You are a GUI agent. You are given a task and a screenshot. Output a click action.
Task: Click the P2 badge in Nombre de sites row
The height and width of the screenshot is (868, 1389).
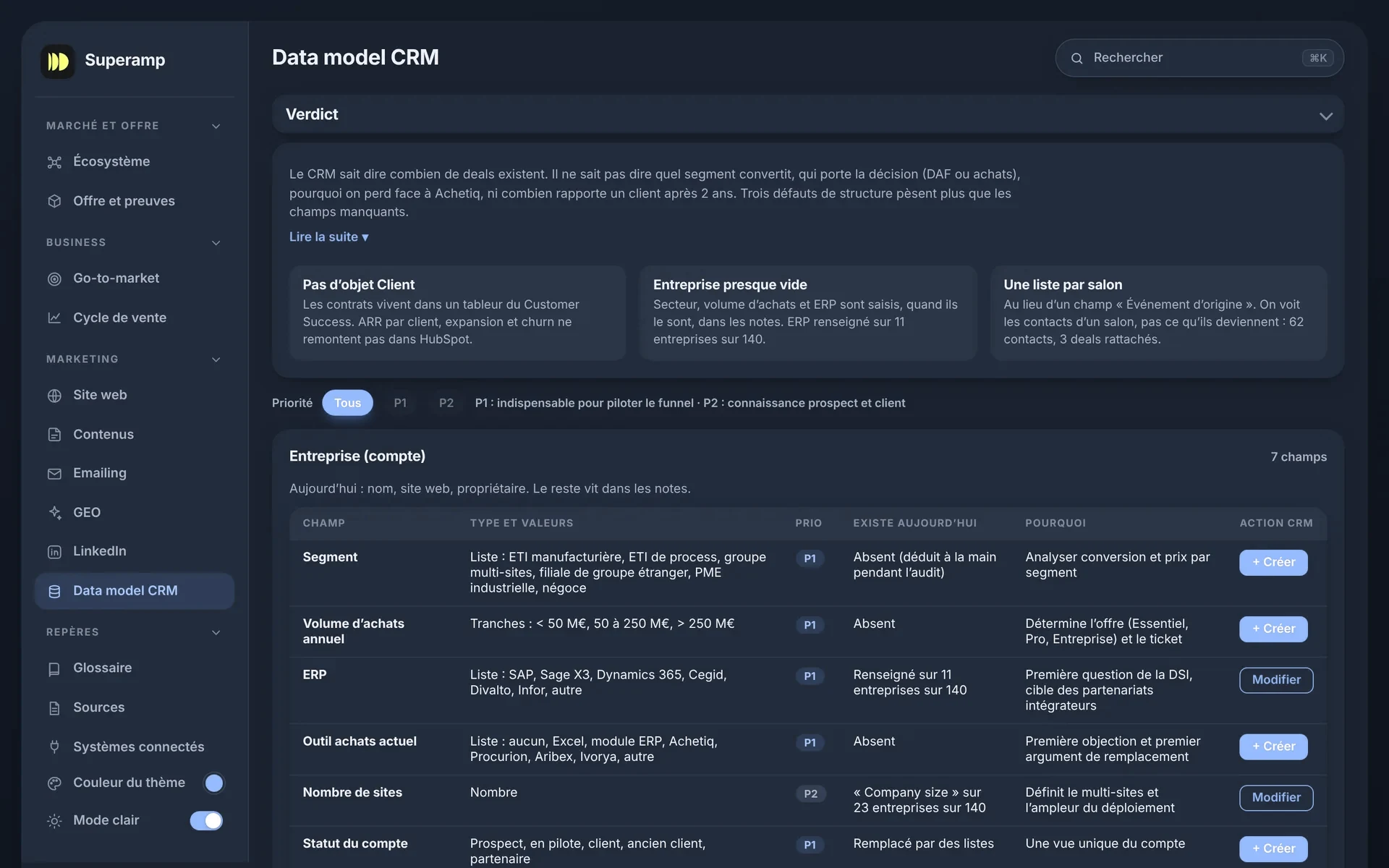coord(810,793)
